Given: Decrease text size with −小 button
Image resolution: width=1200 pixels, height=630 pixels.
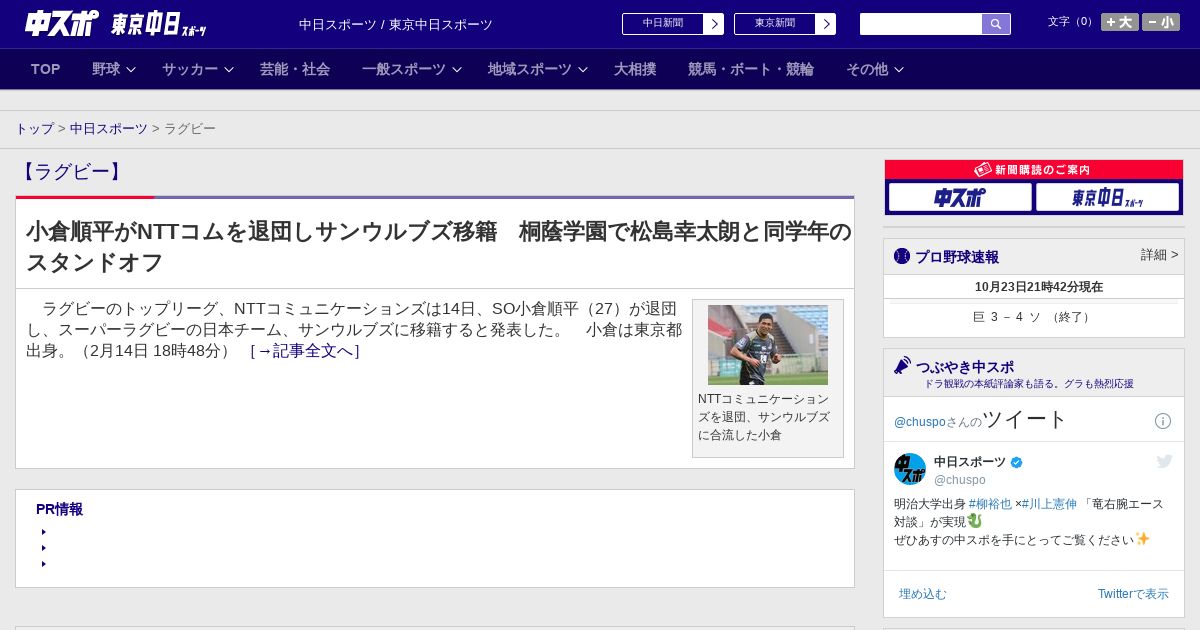Looking at the screenshot, I should [1161, 22].
